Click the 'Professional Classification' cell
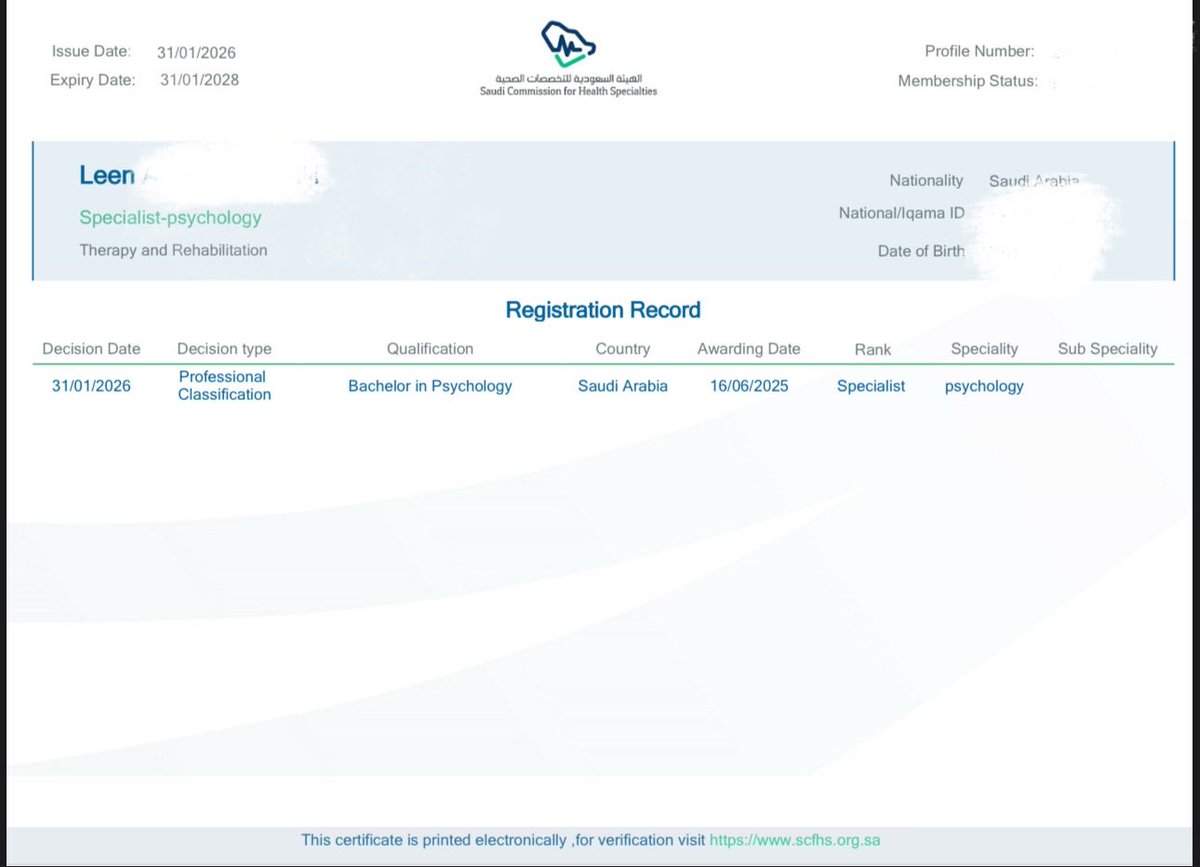The image size is (1200, 867). 224,385
